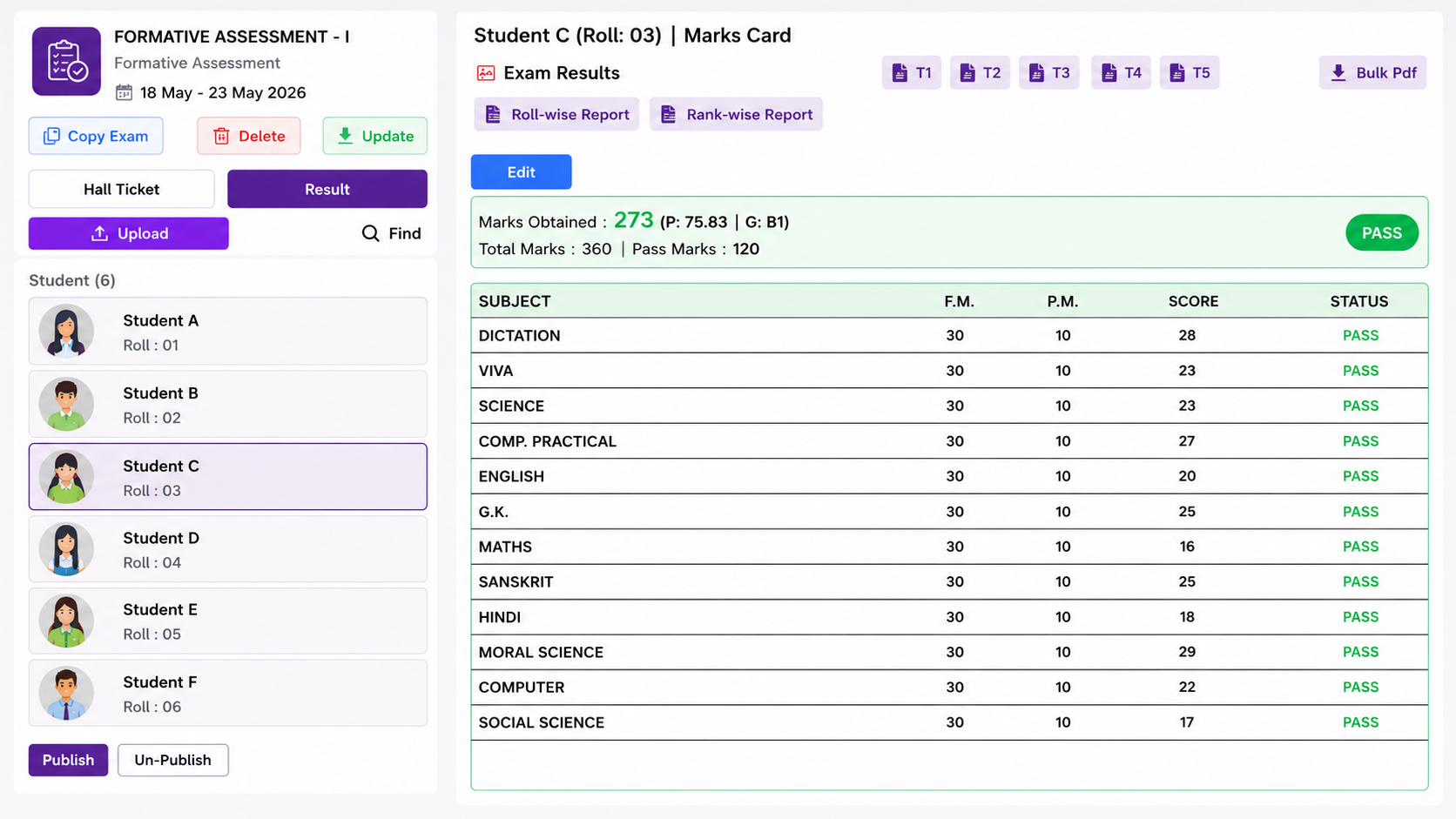Click the Roll-wise Report document icon
Screen dimensions: 1456x819
click(493, 114)
